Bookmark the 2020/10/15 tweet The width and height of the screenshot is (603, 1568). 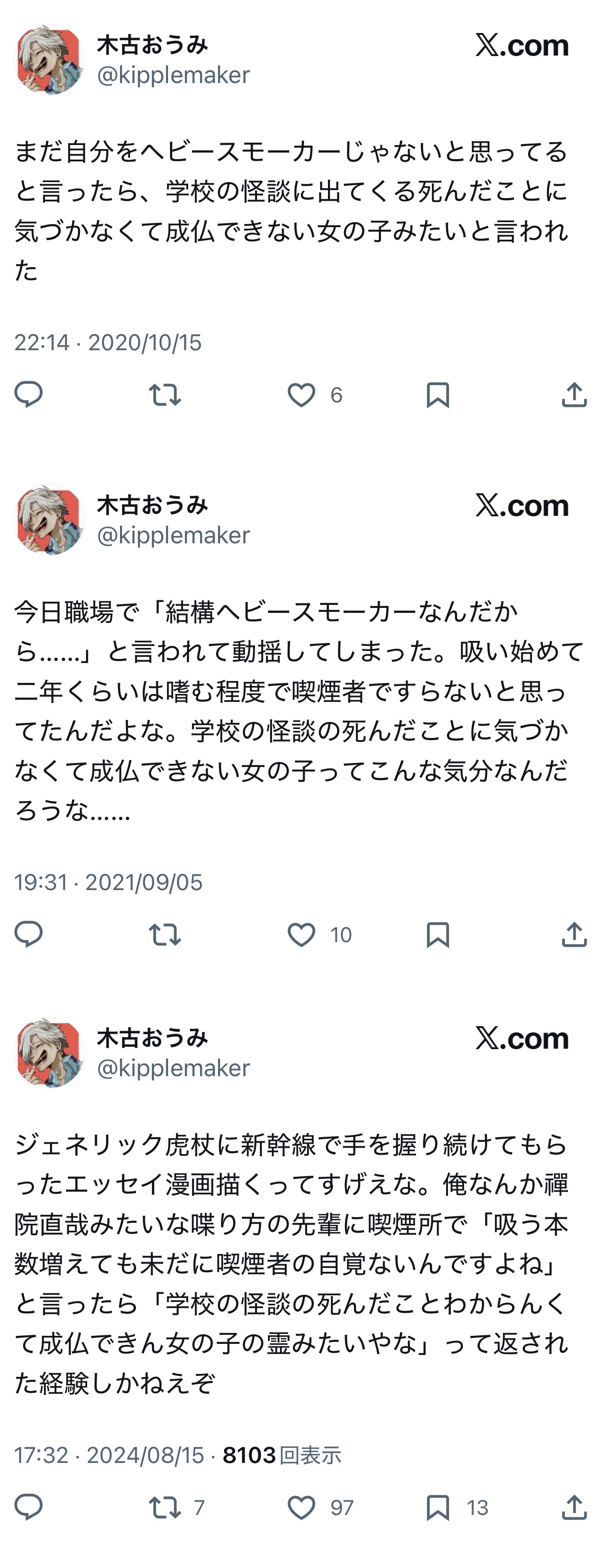[x=437, y=394]
